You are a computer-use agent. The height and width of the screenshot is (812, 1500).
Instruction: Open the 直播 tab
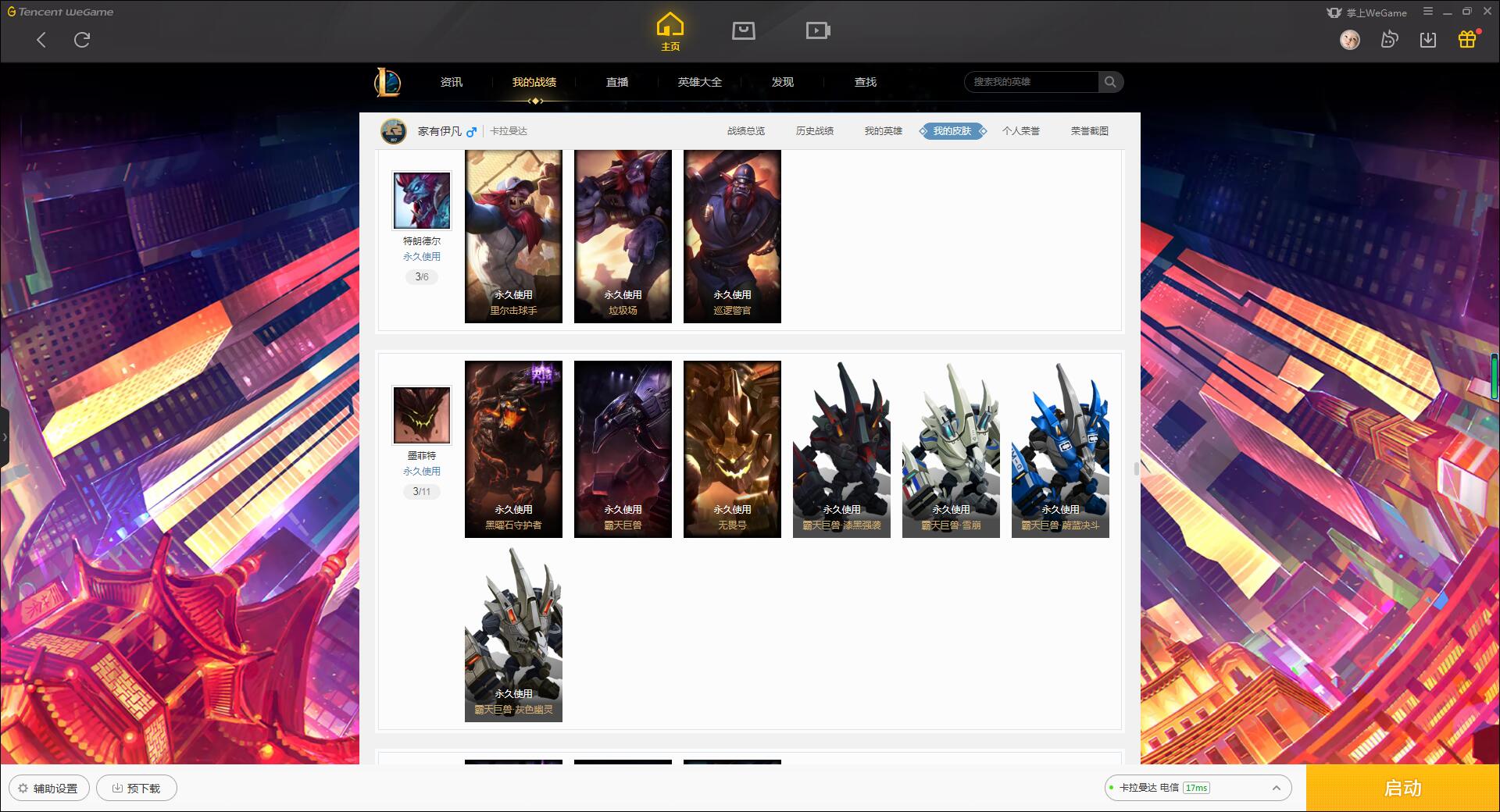(617, 82)
